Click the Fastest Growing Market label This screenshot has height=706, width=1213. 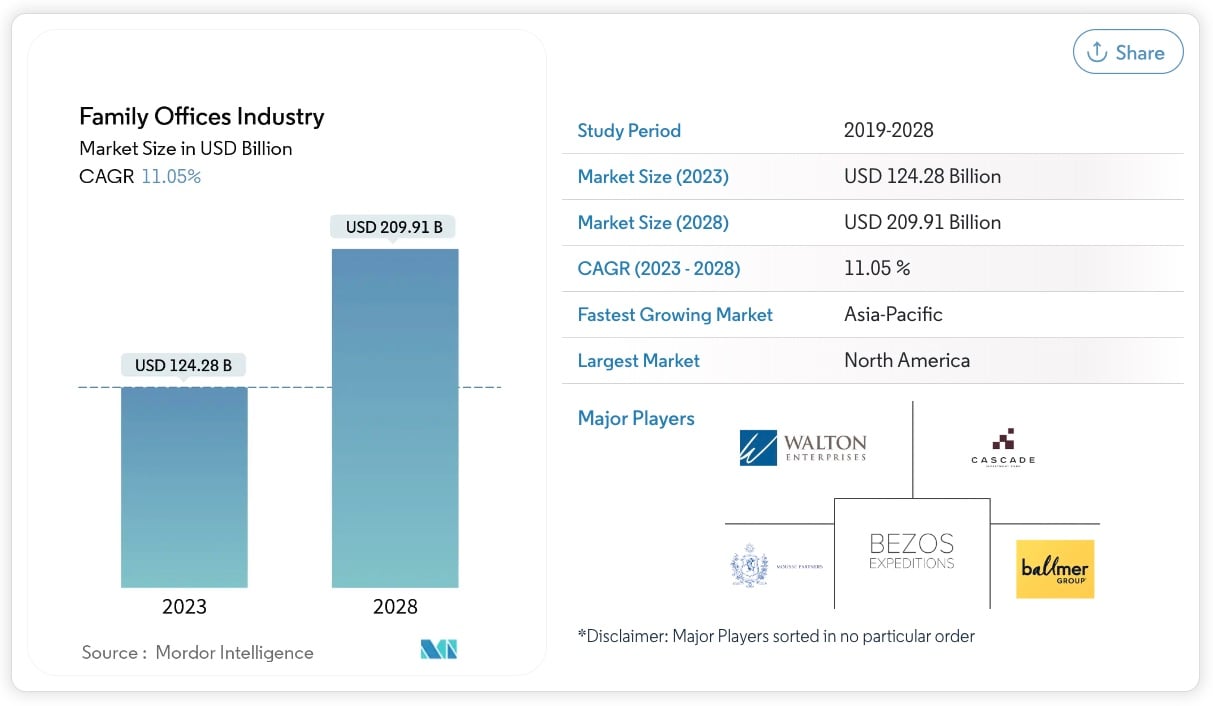[x=675, y=314]
